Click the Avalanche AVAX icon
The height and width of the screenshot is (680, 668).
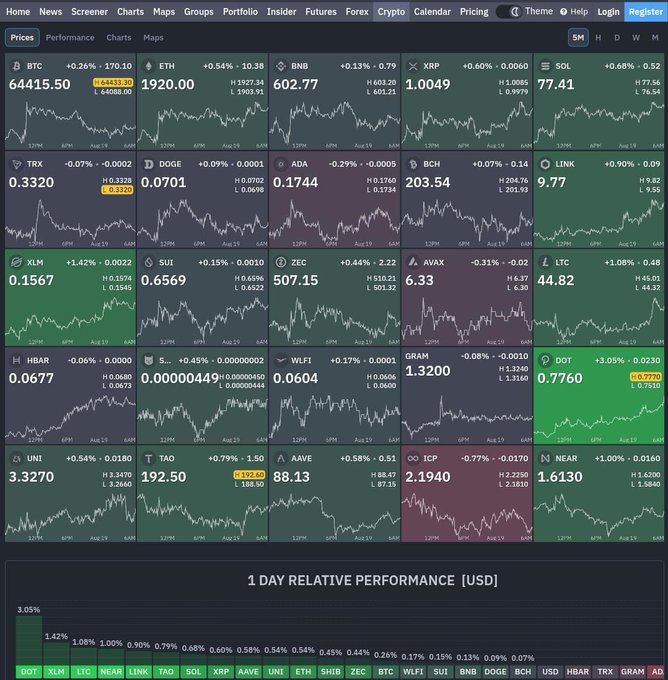click(413, 262)
